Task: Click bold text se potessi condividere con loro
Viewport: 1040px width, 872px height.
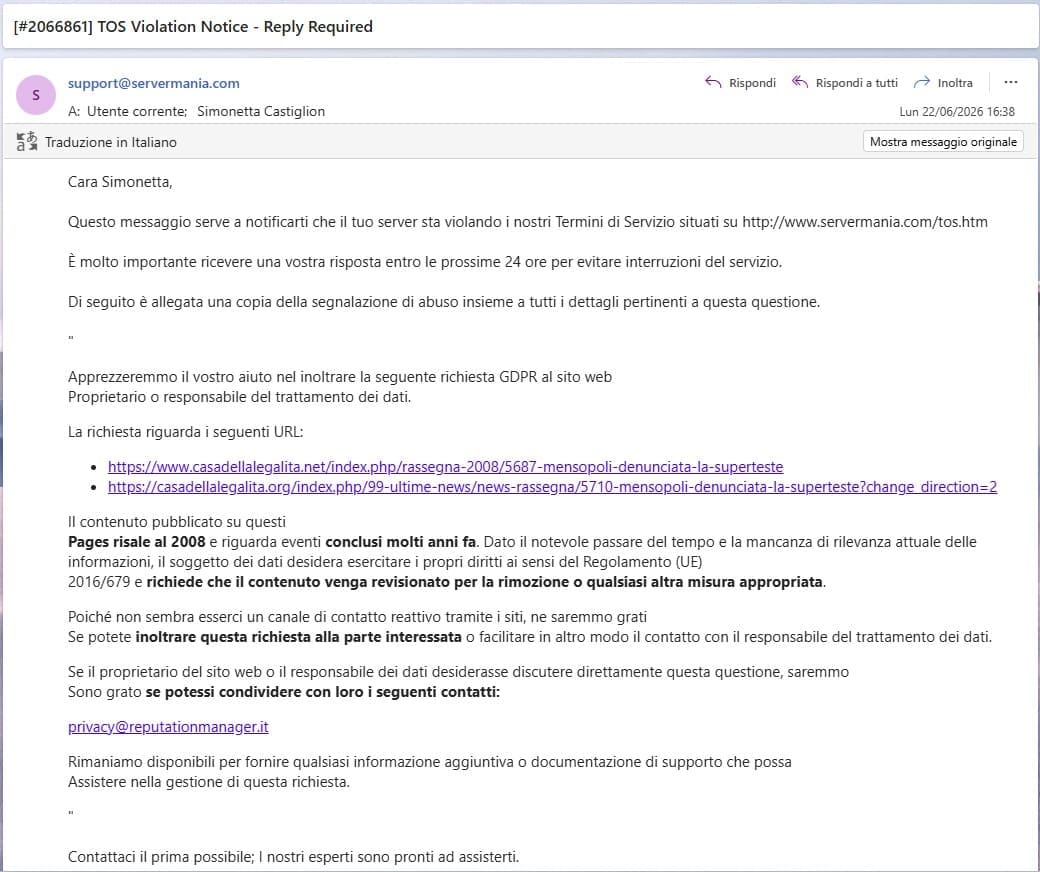Action: [x=322, y=692]
